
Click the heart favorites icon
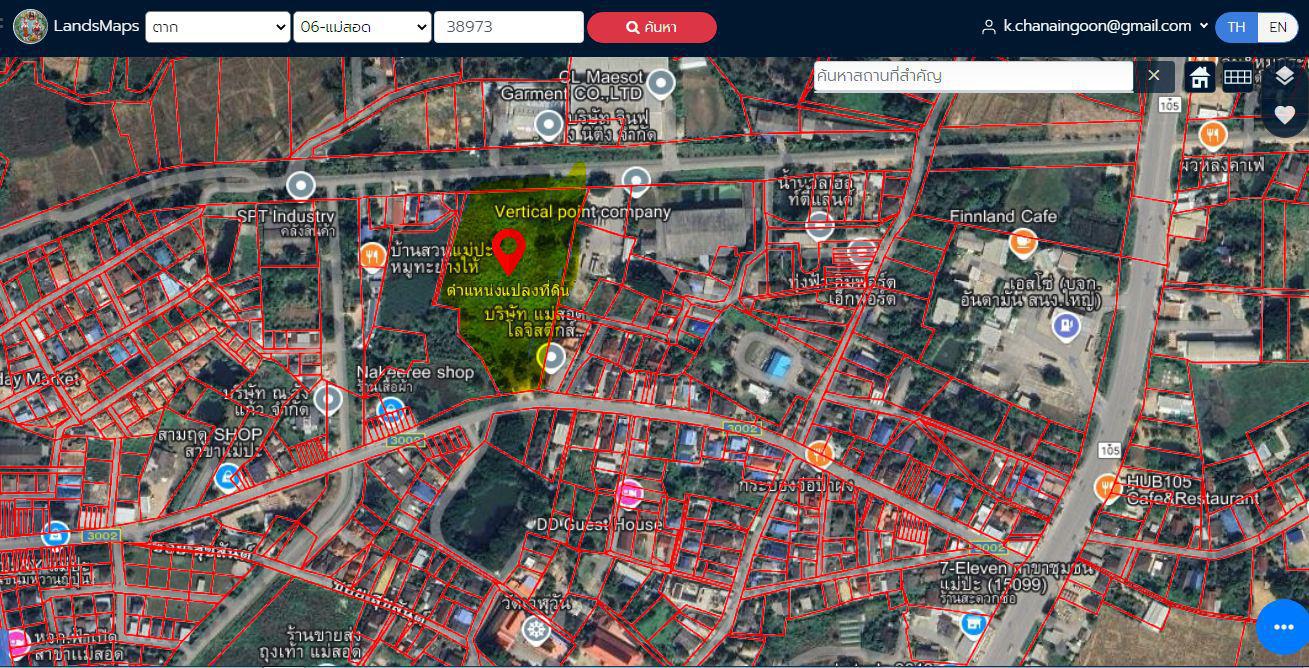click(1285, 115)
